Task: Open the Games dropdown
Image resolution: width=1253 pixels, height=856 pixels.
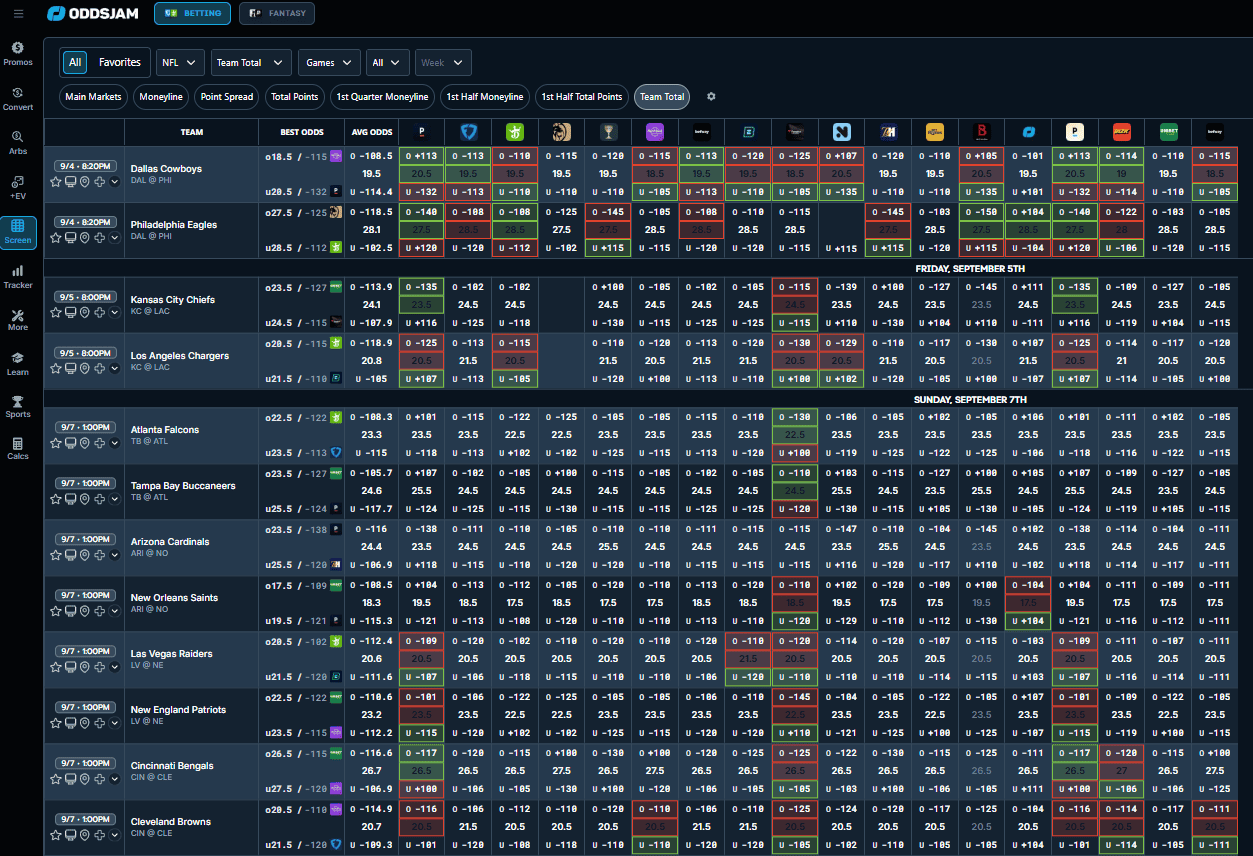Action: tap(329, 62)
